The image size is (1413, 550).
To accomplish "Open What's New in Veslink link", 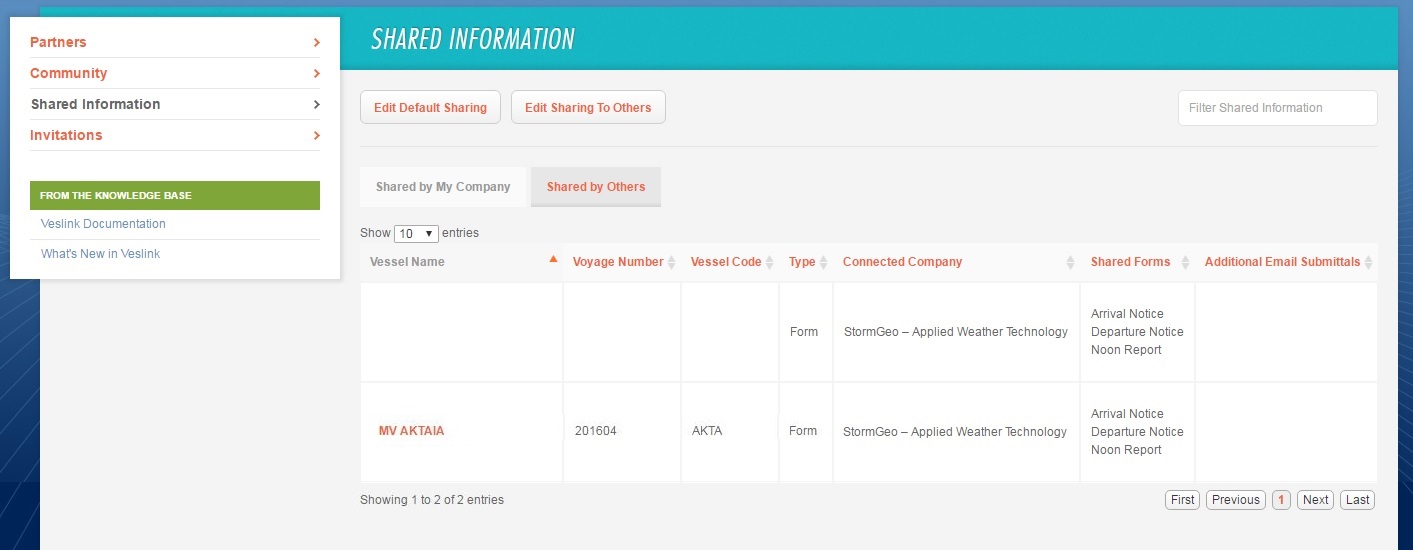I will (100, 254).
